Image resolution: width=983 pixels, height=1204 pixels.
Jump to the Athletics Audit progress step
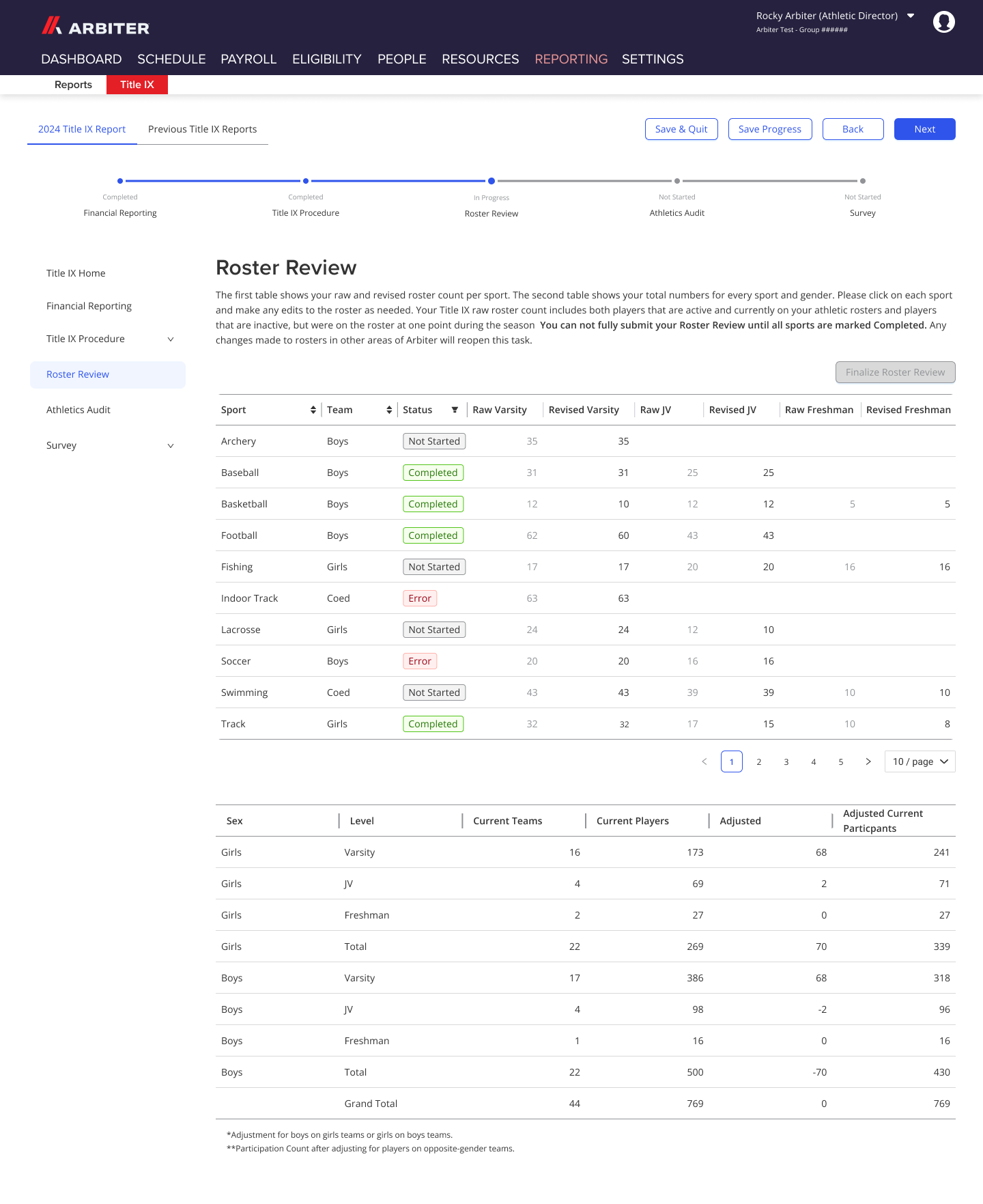tap(677, 198)
